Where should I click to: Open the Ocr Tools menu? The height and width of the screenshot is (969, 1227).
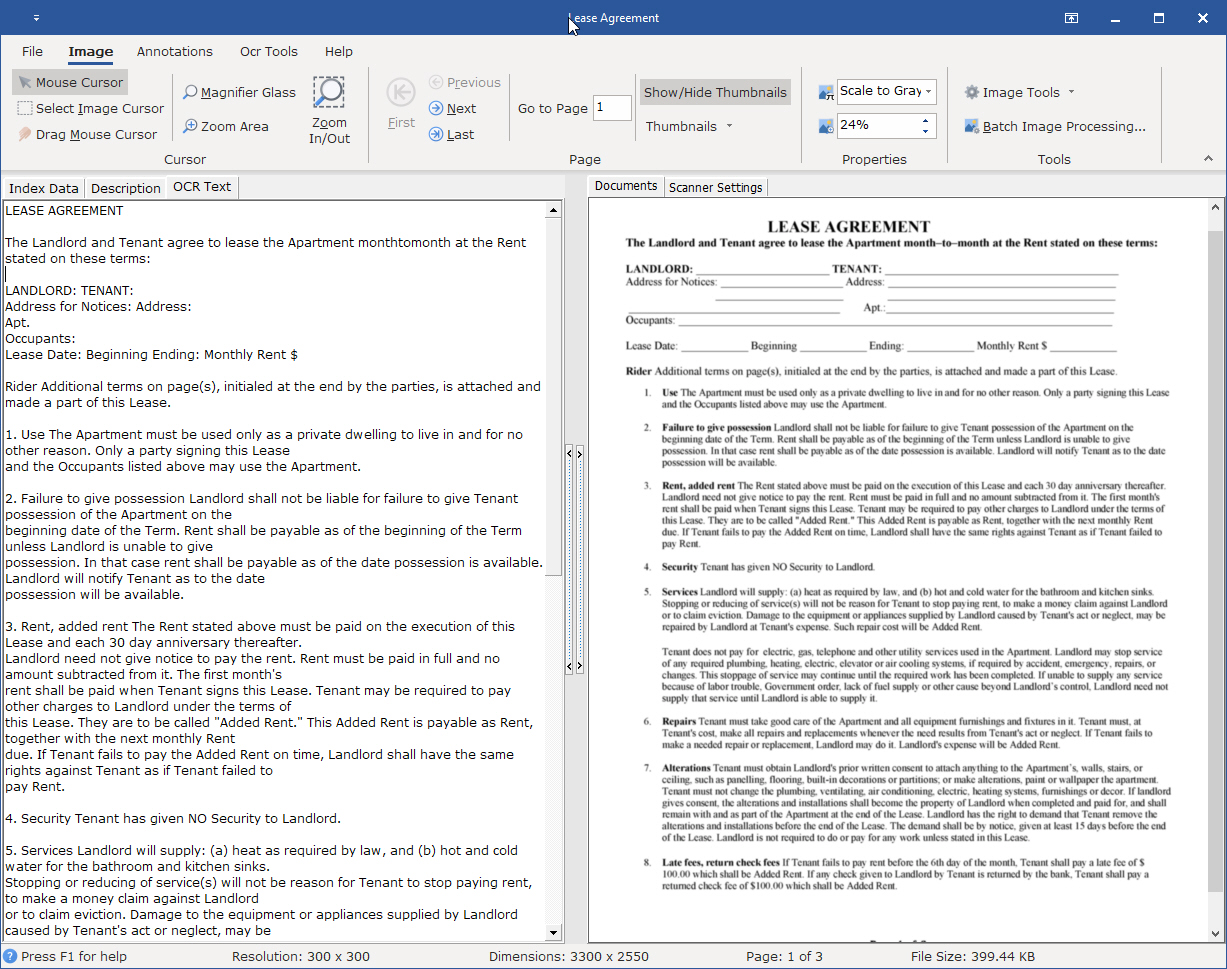tap(268, 52)
